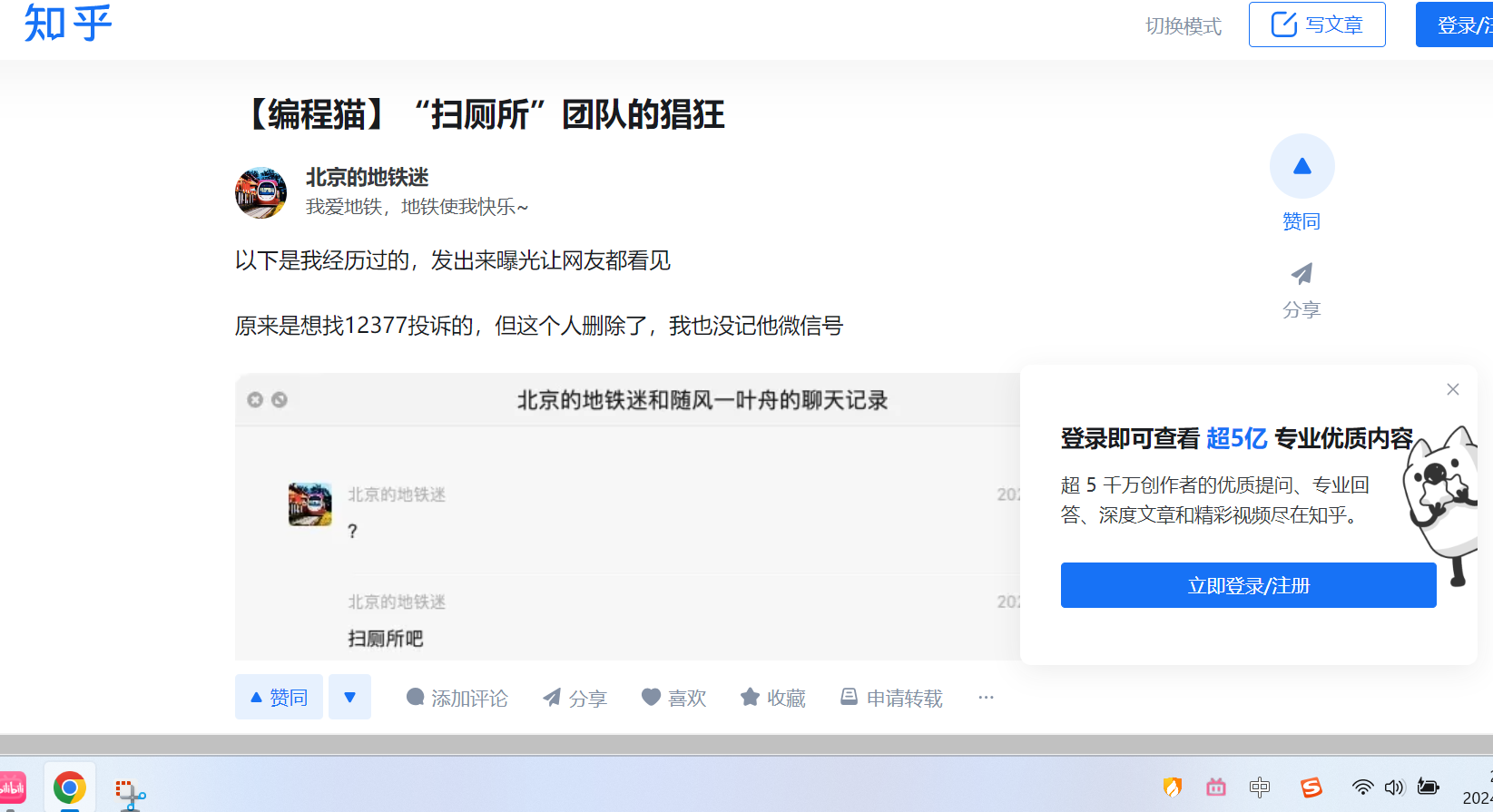Click the downvote triangle button in bottom bar
1493x812 pixels.
click(349, 697)
